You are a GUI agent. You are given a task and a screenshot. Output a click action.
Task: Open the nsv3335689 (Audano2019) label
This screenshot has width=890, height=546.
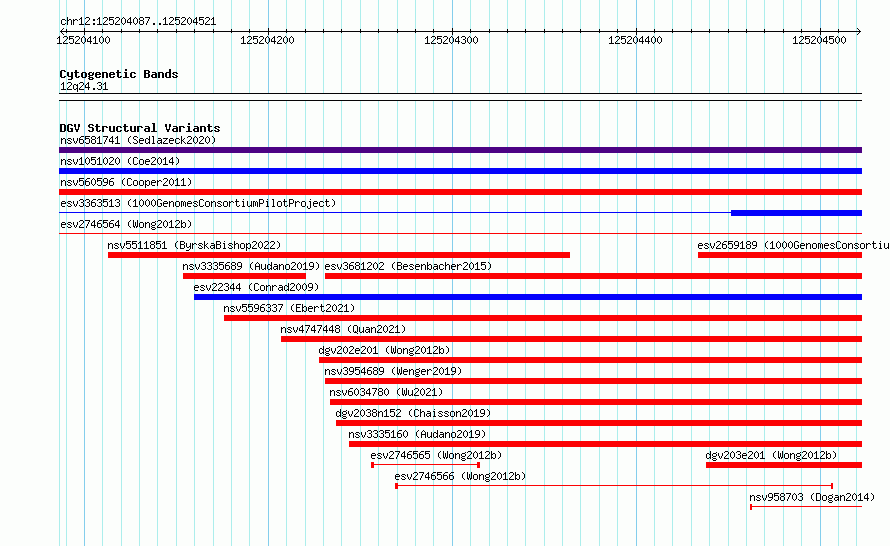[251, 266]
